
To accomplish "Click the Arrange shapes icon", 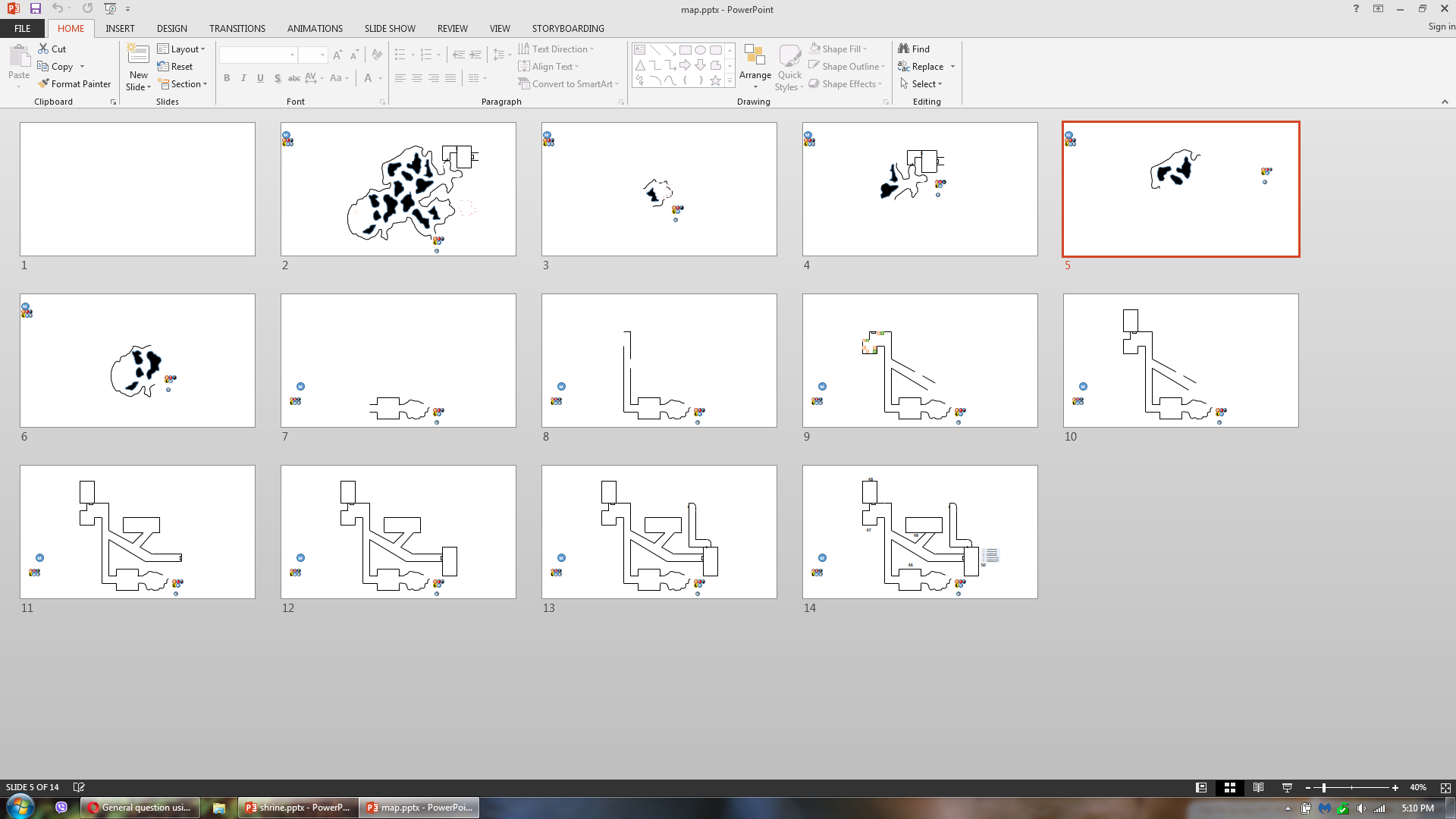I will pyautogui.click(x=755, y=55).
